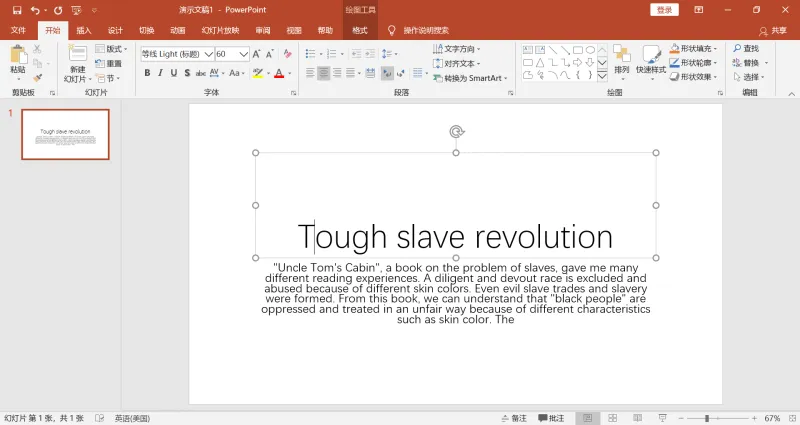
Task: Click the Comments (批注) status bar button
Action: pos(551,418)
